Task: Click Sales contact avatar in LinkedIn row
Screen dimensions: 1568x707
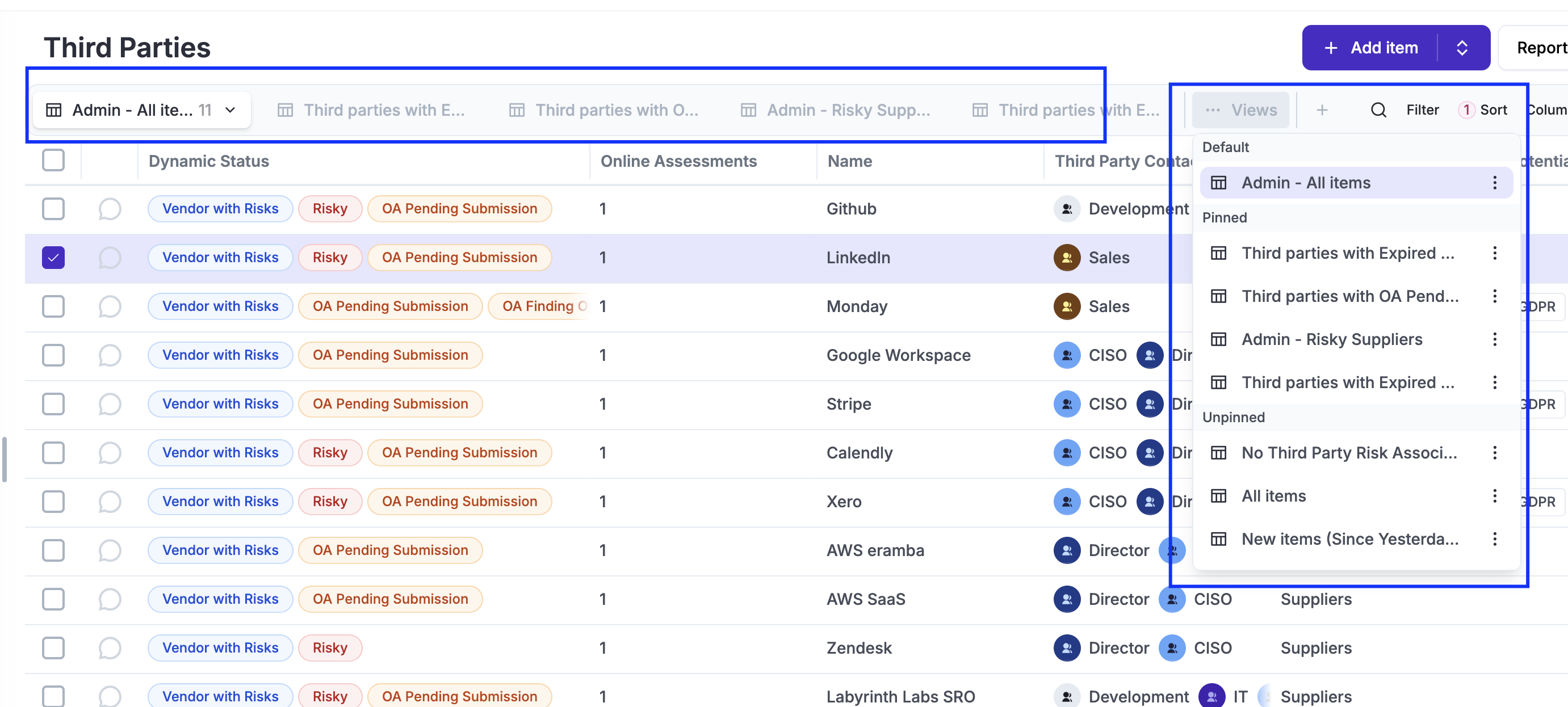Action: [x=1067, y=258]
